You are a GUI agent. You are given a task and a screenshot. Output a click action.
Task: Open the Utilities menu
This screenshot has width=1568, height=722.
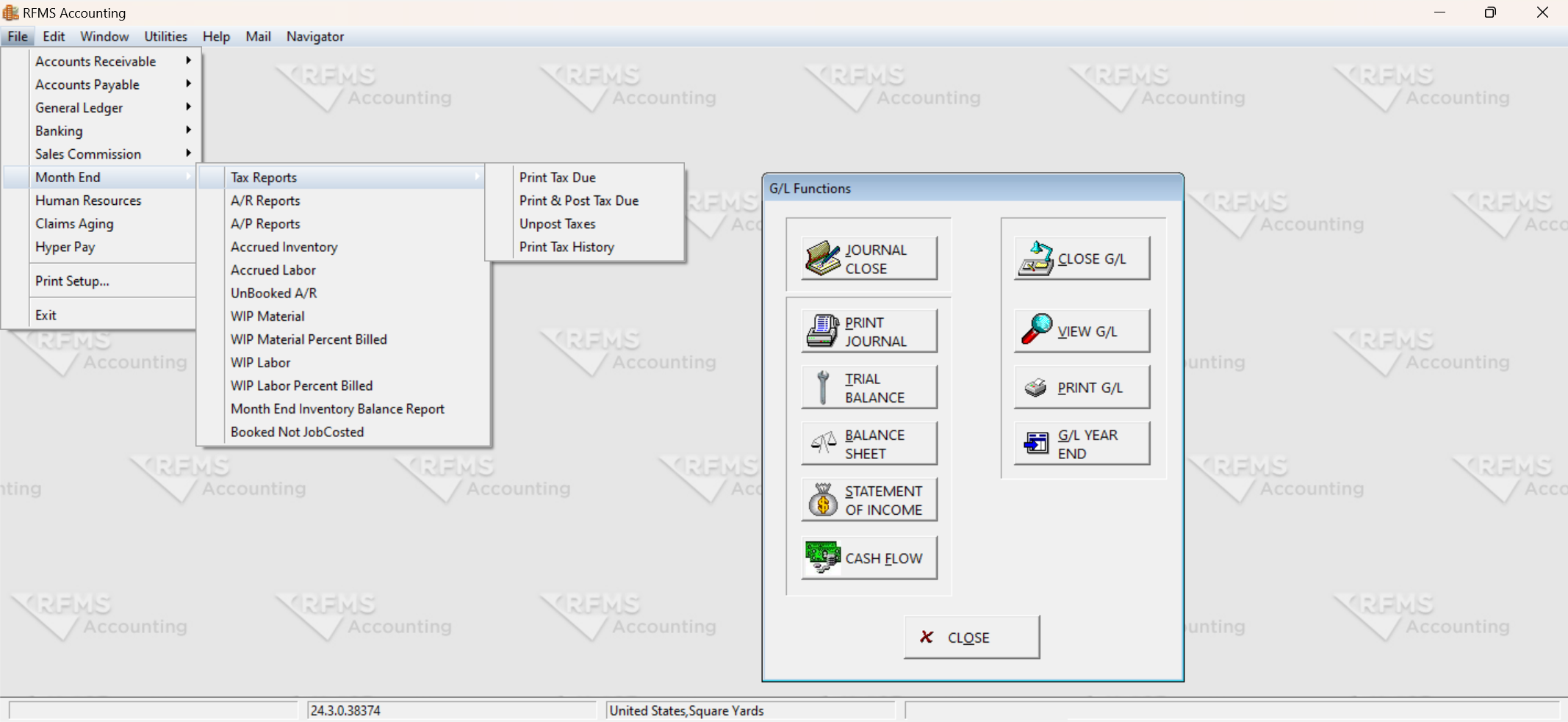pyautogui.click(x=165, y=36)
